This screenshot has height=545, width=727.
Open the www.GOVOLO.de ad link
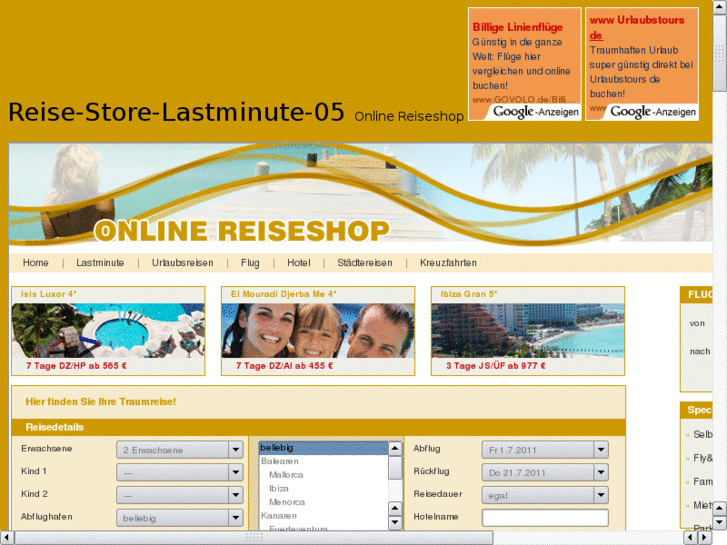click(523, 99)
